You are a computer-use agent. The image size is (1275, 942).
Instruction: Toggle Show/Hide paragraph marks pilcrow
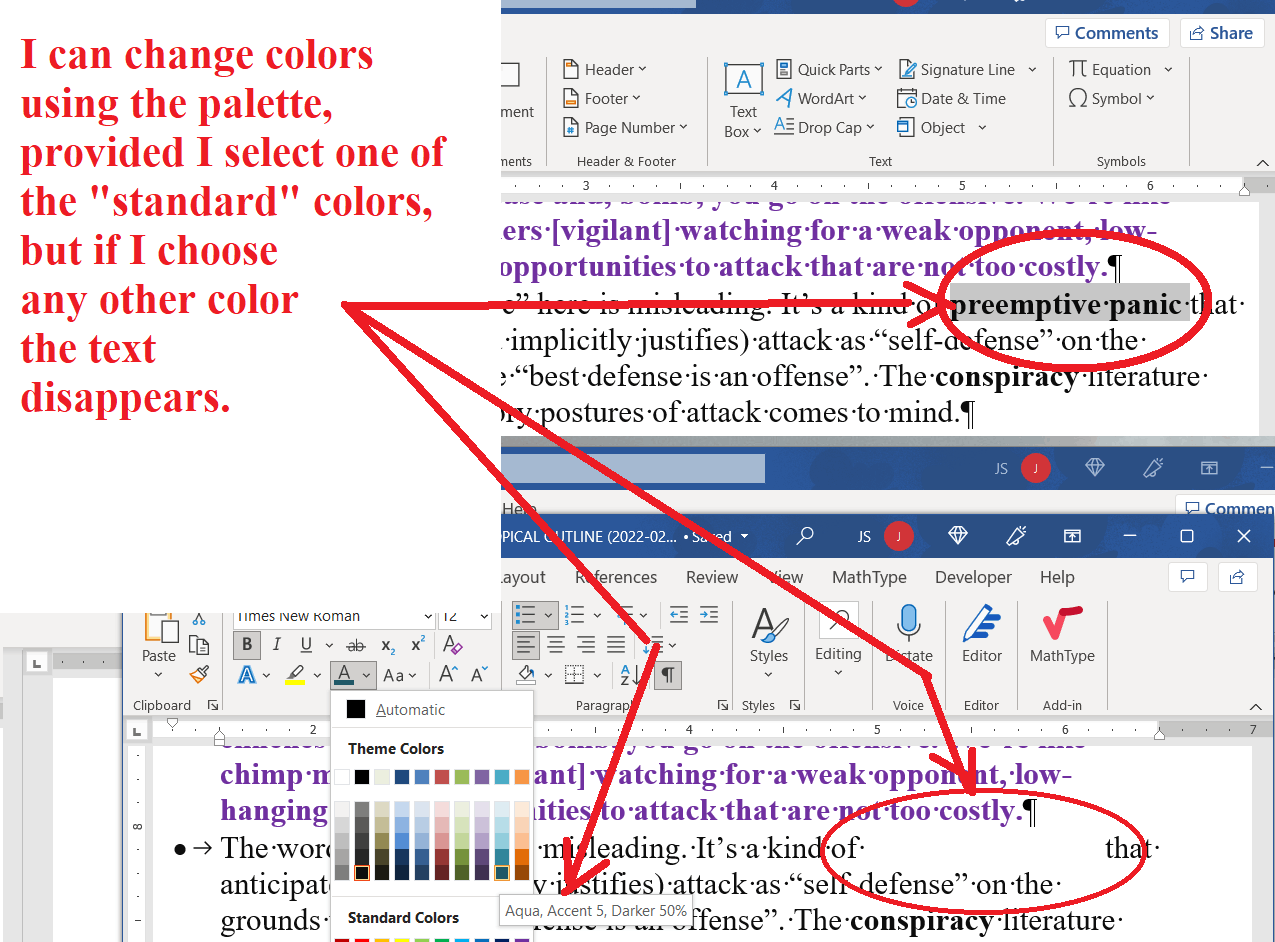(668, 675)
